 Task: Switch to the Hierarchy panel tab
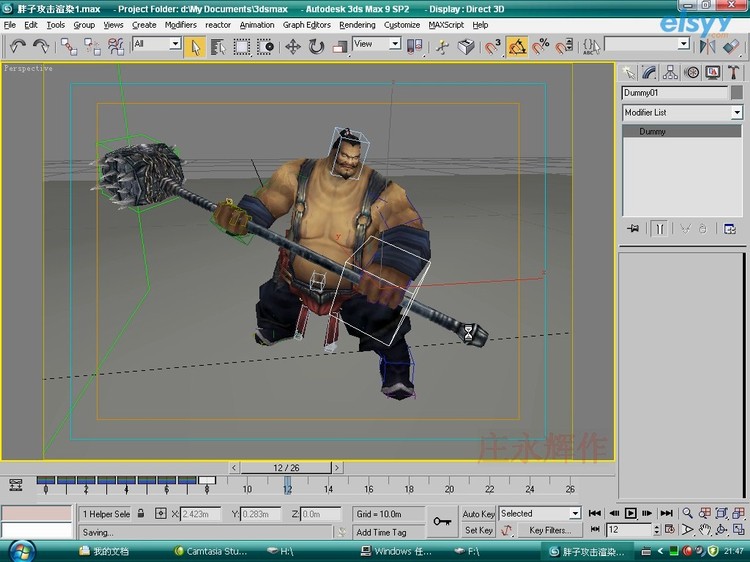670,73
